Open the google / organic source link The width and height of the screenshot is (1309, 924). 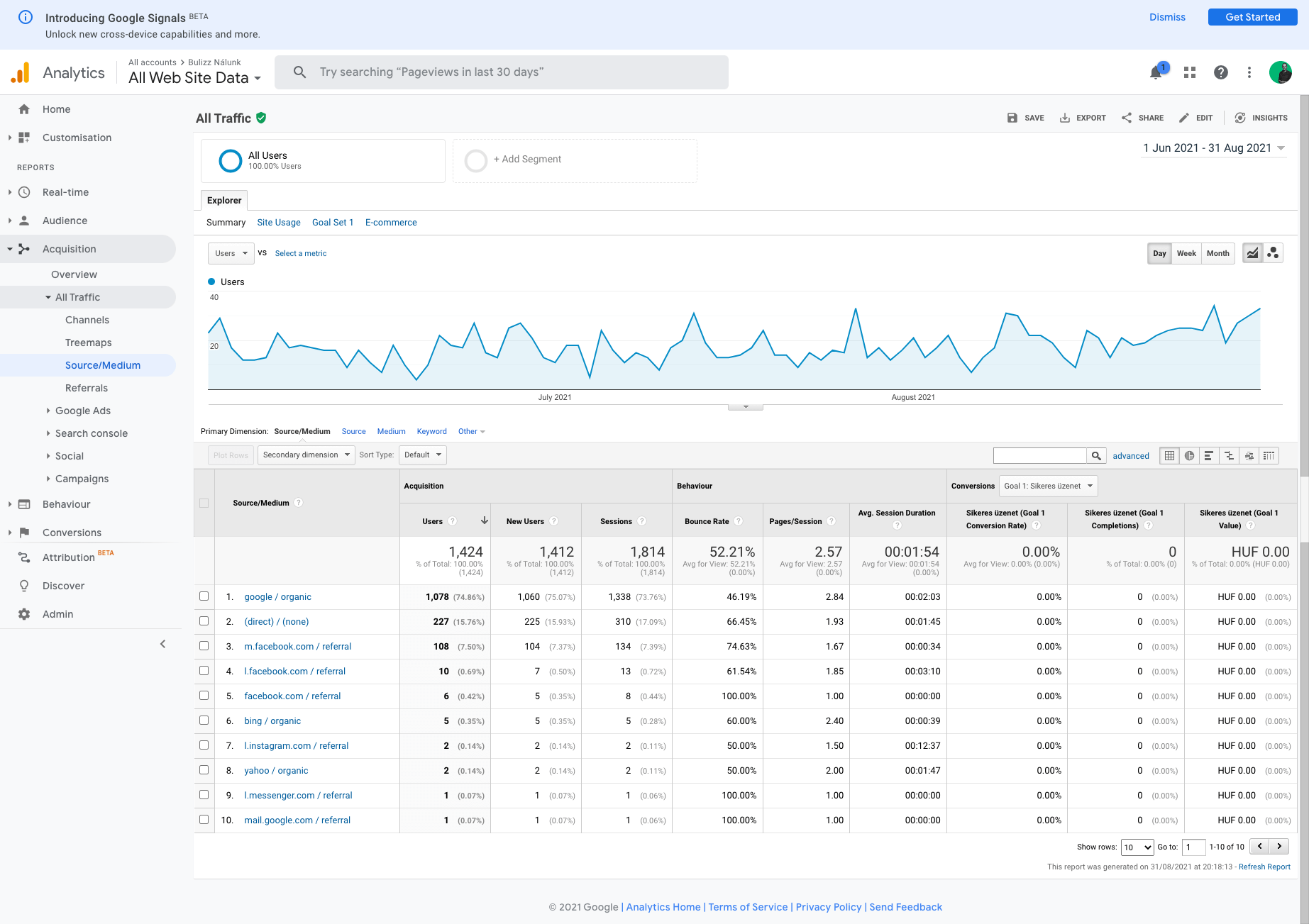click(x=277, y=597)
